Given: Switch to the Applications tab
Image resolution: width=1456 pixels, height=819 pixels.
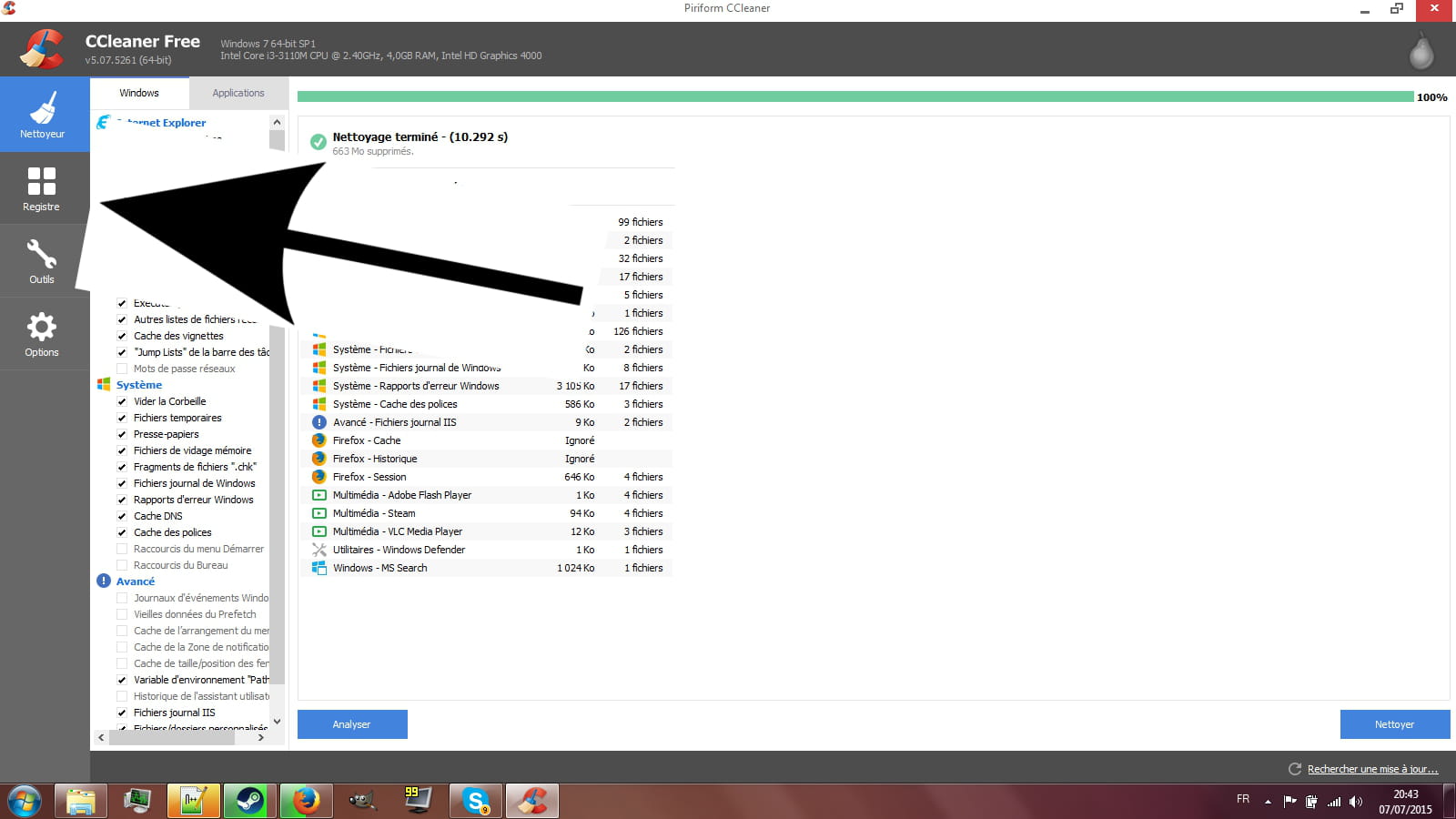Looking at the screenshot, I should point(238,93).
